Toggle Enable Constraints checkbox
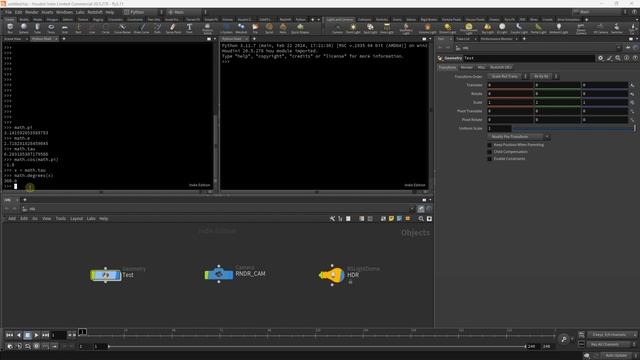640x360 pixels. [490, 159]
